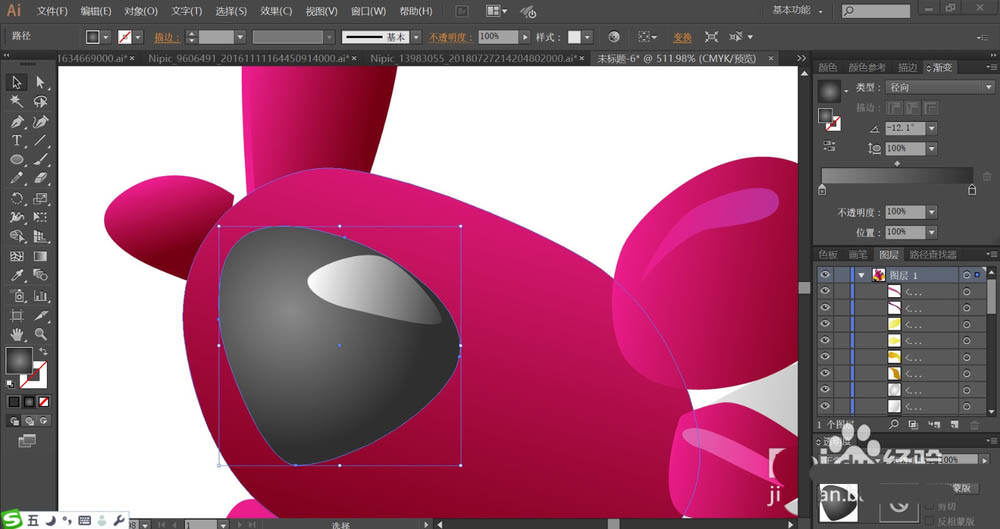The image size is (1000, 529).
Task: Select the Zoom tool in toolbar
Action: click(x=40, y=334)
